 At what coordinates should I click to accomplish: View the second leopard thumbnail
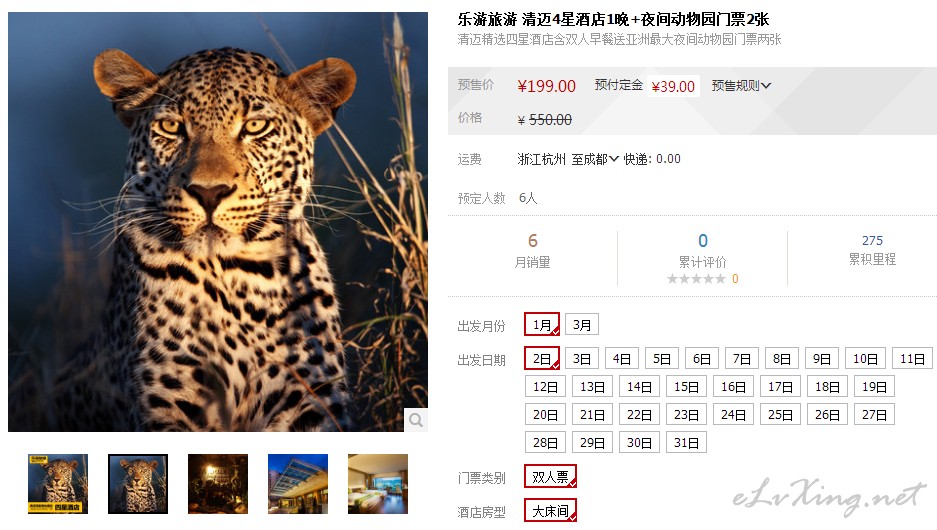tap(138, 484)
